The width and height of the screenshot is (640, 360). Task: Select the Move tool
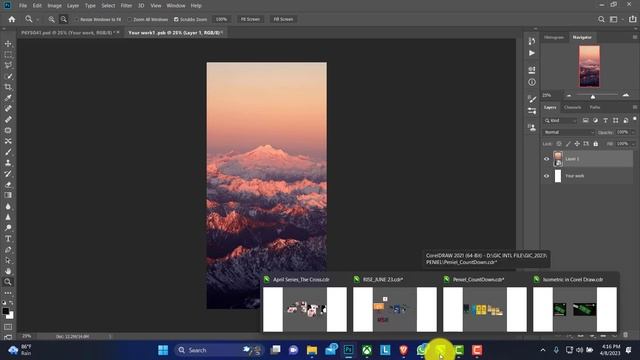coord(8,44)
